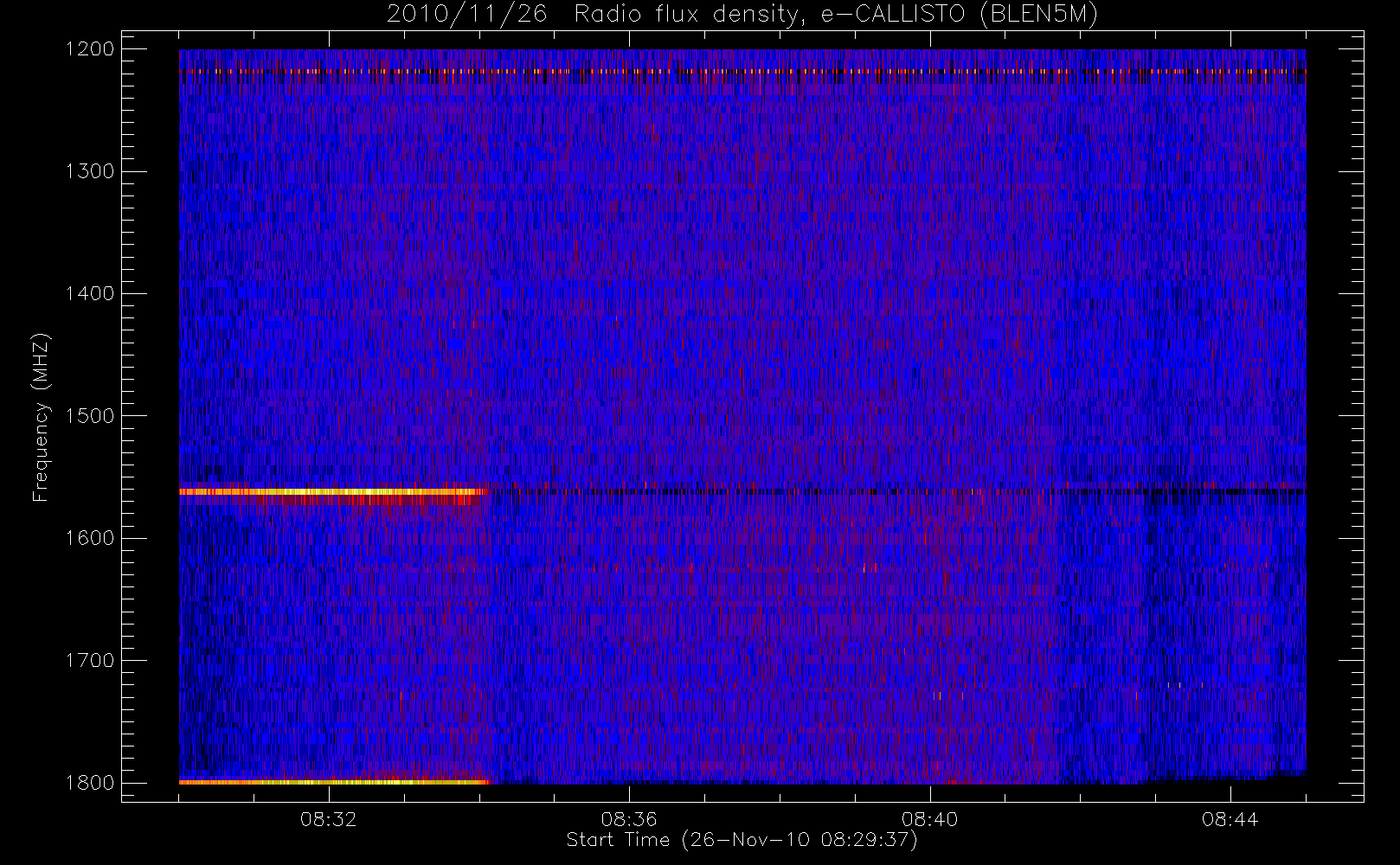Click the 08:40 time tick label
Image resolution: width=1400 pixels, height=865 pixels.
929,819
